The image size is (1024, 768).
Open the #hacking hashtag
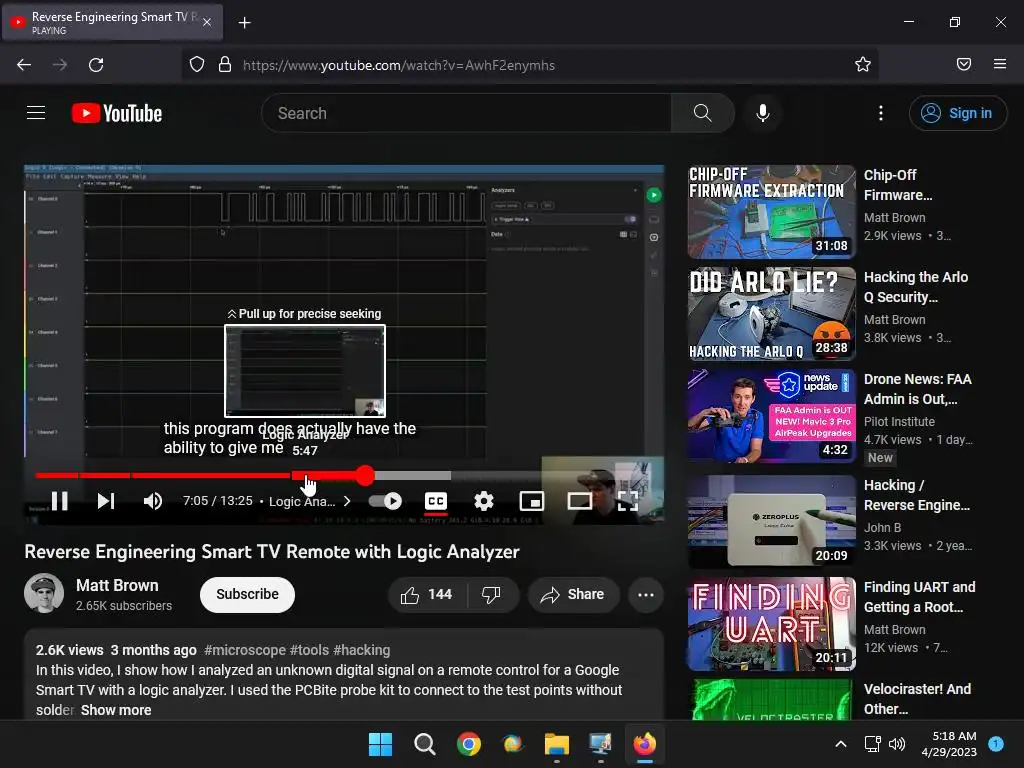click(x=362, y=650)
